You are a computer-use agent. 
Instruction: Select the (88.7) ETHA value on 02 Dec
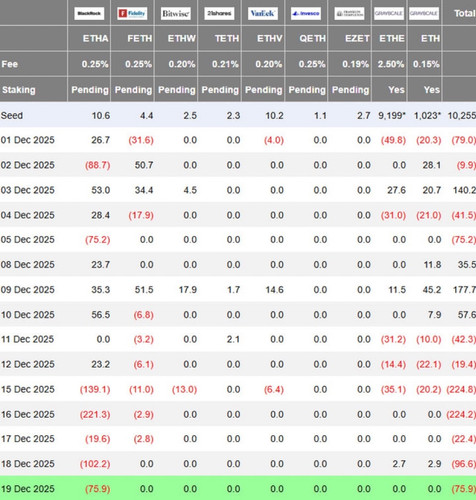pos(97,165)
